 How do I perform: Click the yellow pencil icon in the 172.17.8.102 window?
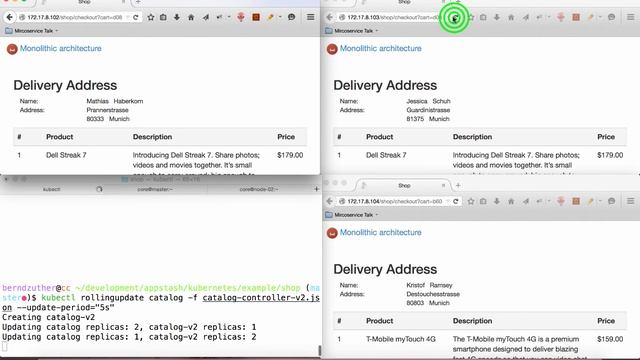pyautogui.click(x=270, y=17)
